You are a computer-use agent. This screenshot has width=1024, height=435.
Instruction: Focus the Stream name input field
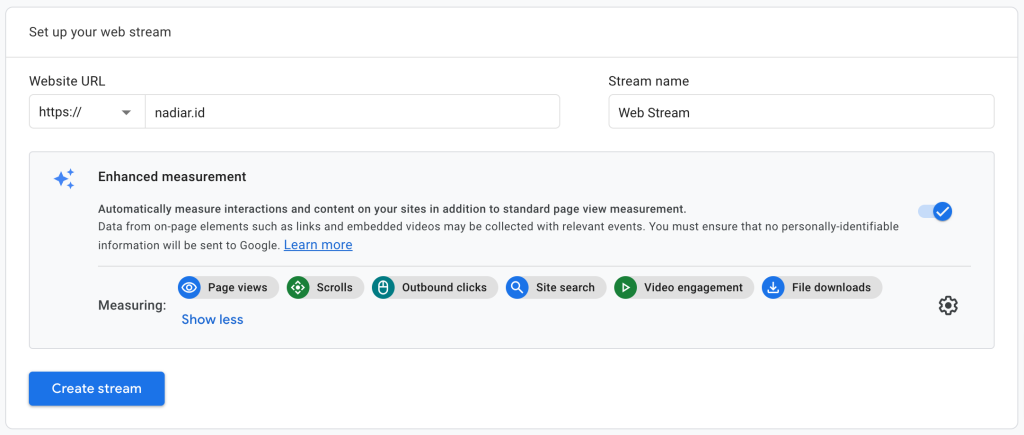pos(800,112)
